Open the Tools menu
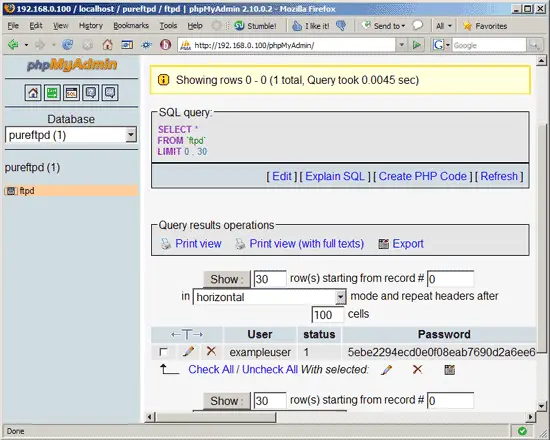 point(168,26)
